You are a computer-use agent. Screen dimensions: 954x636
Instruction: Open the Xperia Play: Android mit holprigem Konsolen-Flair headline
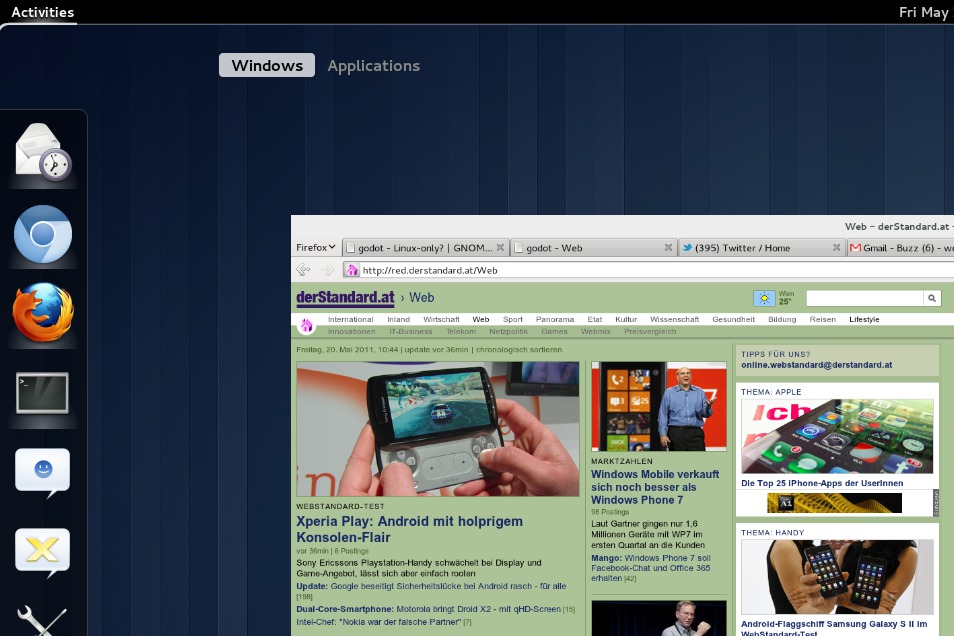pyautogui.click(x=409, y=529)
